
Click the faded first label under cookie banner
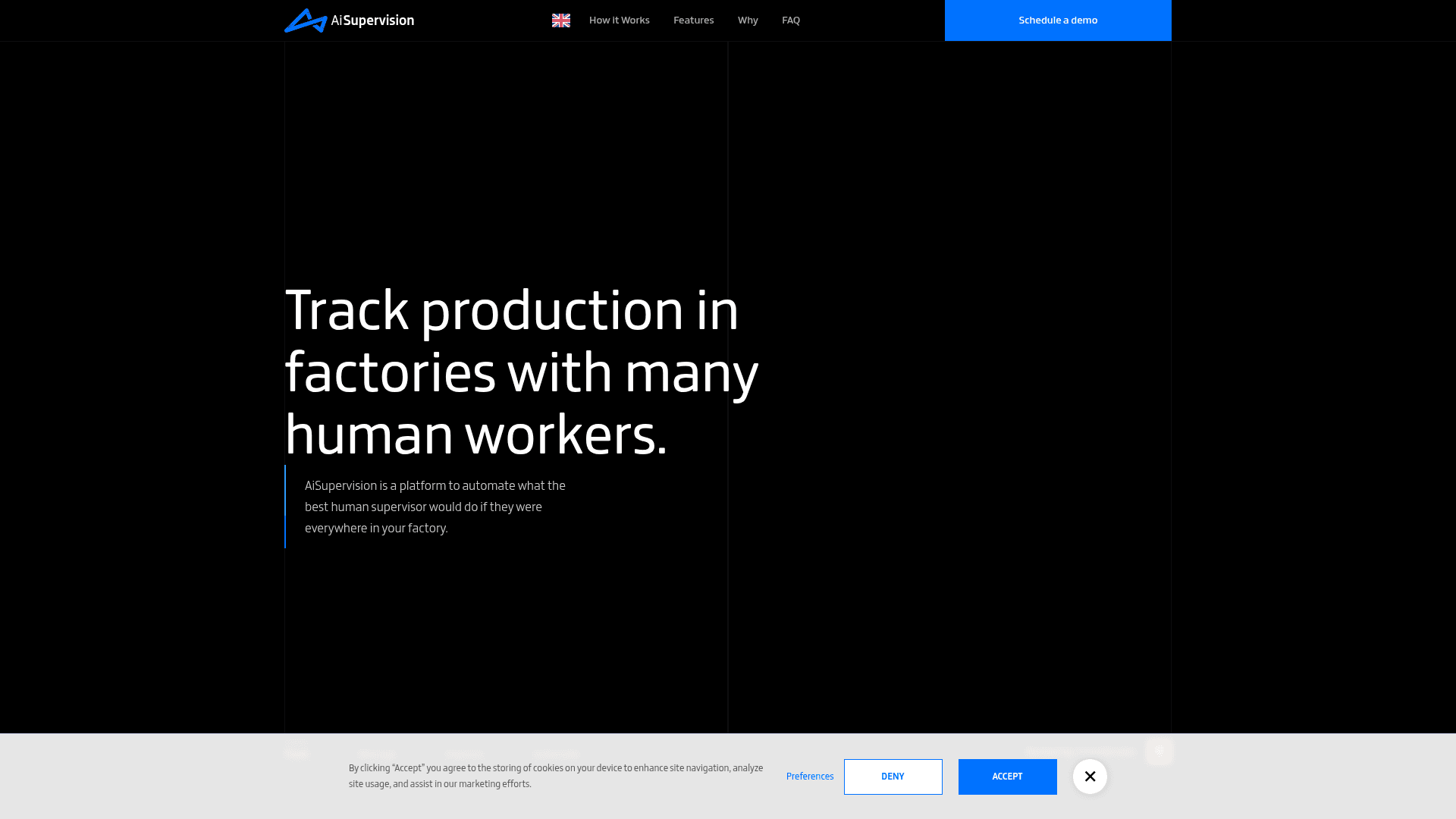point(296,754)
